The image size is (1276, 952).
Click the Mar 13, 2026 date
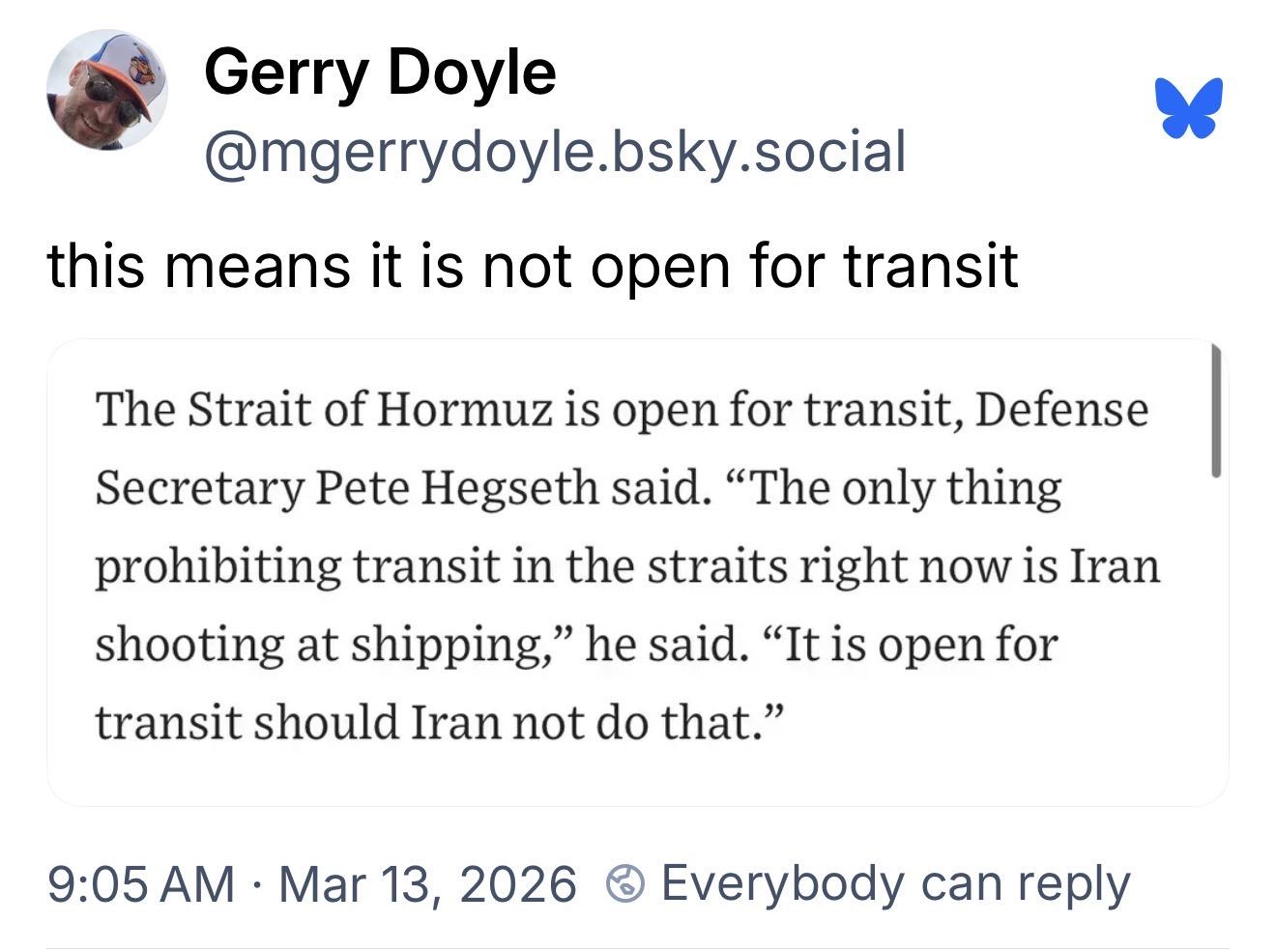tap(427, 883)
